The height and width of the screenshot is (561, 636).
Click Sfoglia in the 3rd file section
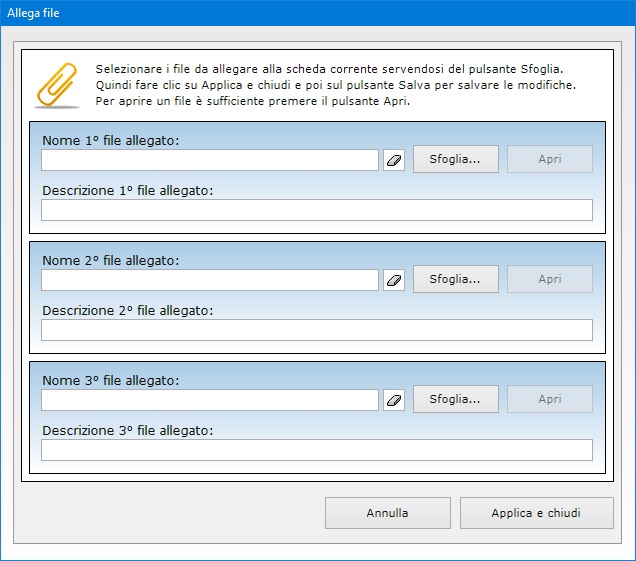(455, 399)
